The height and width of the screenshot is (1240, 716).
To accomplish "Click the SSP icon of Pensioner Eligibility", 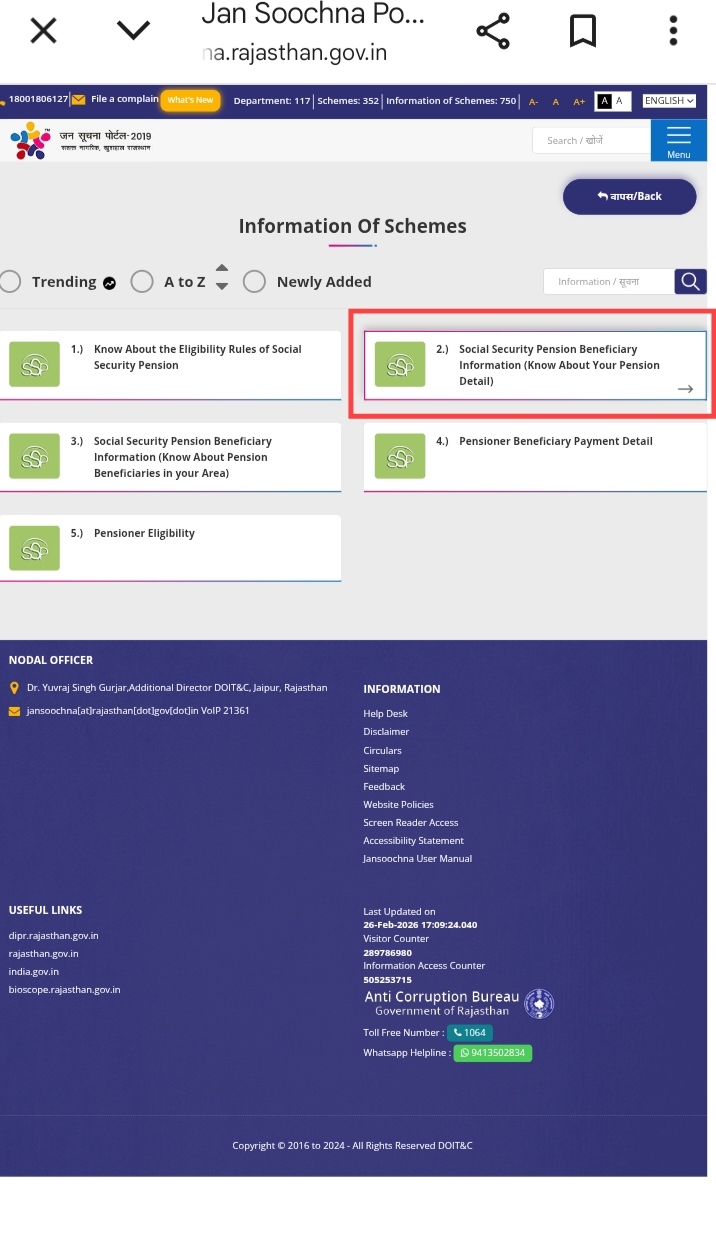I will [34, 549].
